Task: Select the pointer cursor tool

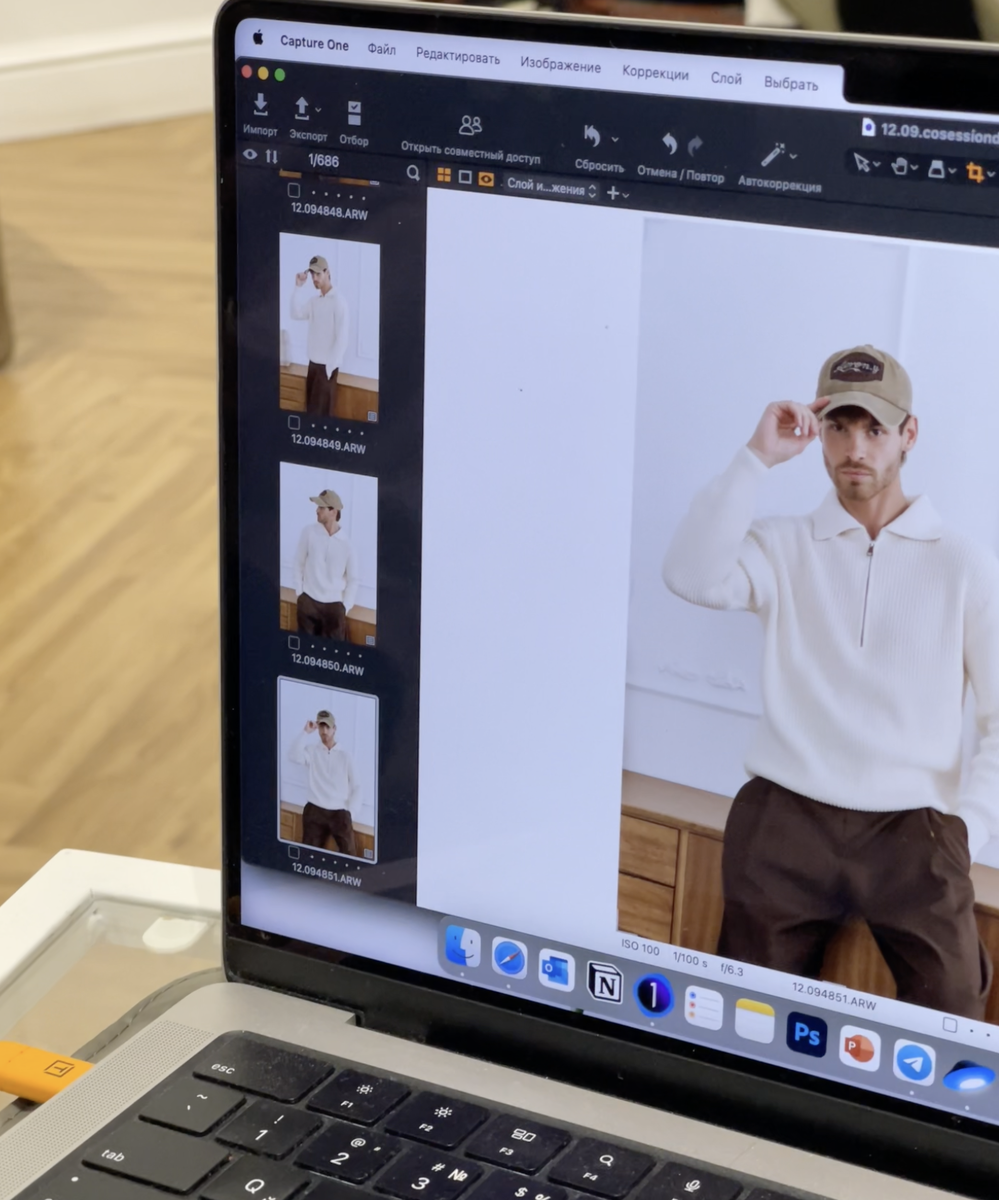Action: (x=860, y=163)
